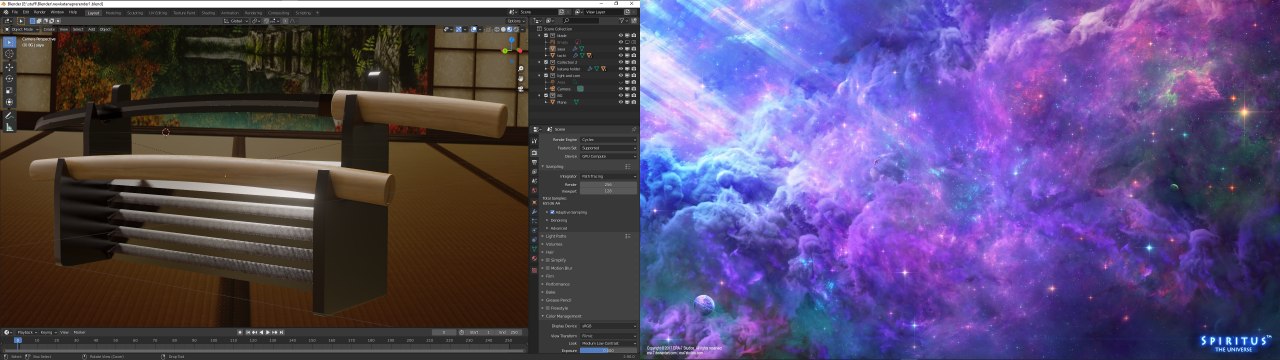Open the Object Mode dropdown
Viewport: 1280px width, 360px height.
point(23,29)
